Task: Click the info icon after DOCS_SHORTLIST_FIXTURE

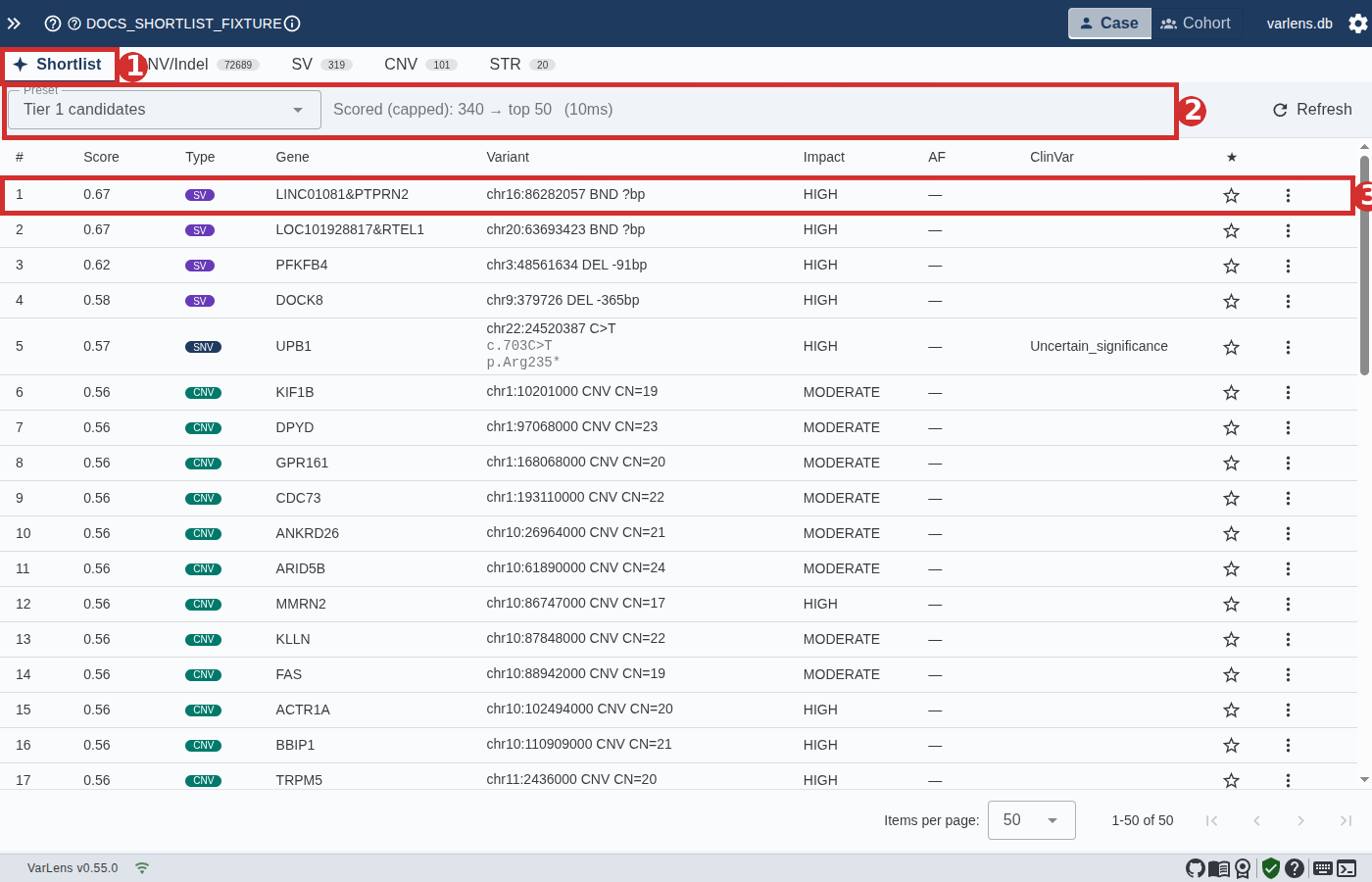Action: coord(292,24)
